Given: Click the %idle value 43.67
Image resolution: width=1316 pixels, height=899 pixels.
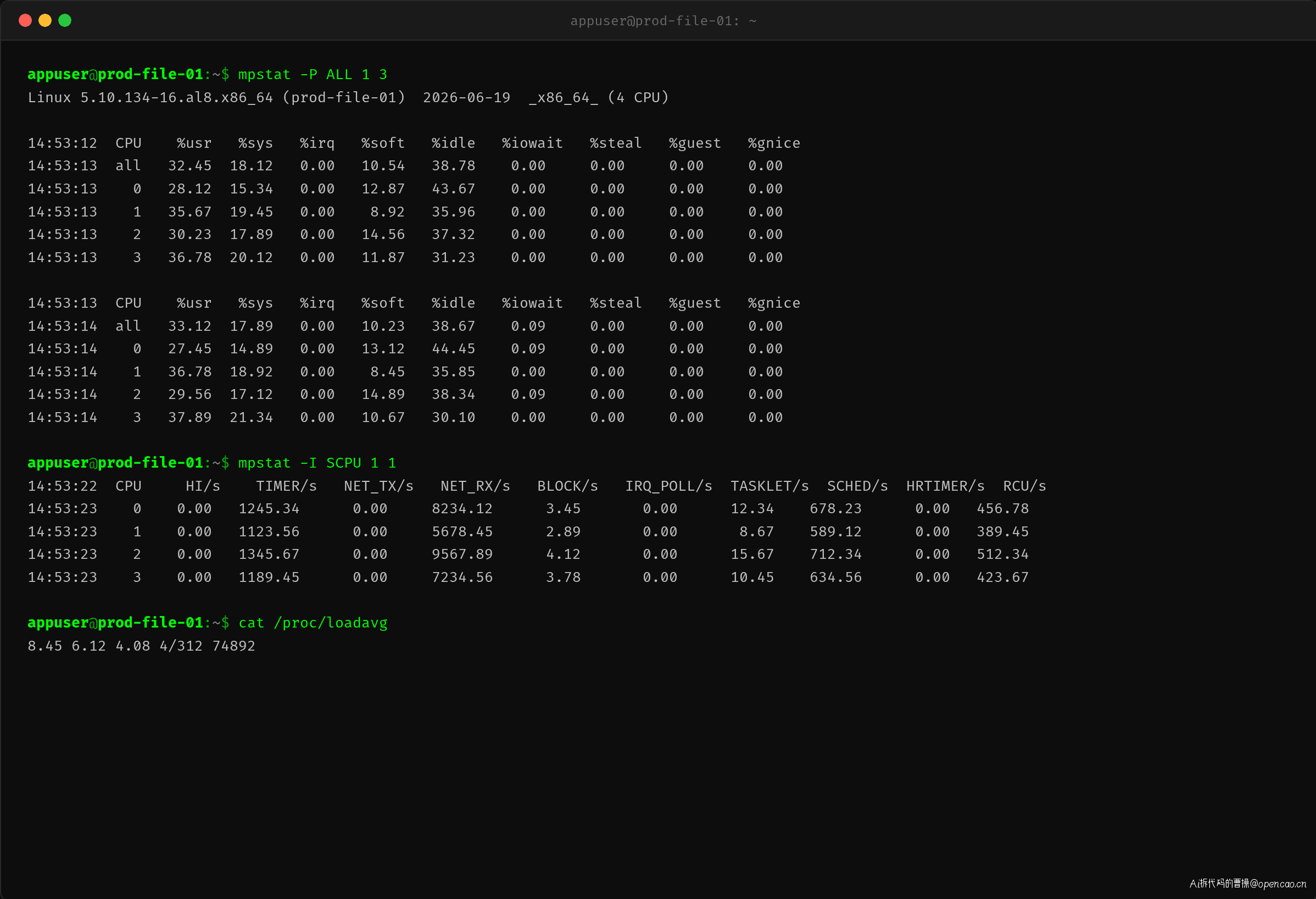Looking at the screenshot, I should click(454, 188).
